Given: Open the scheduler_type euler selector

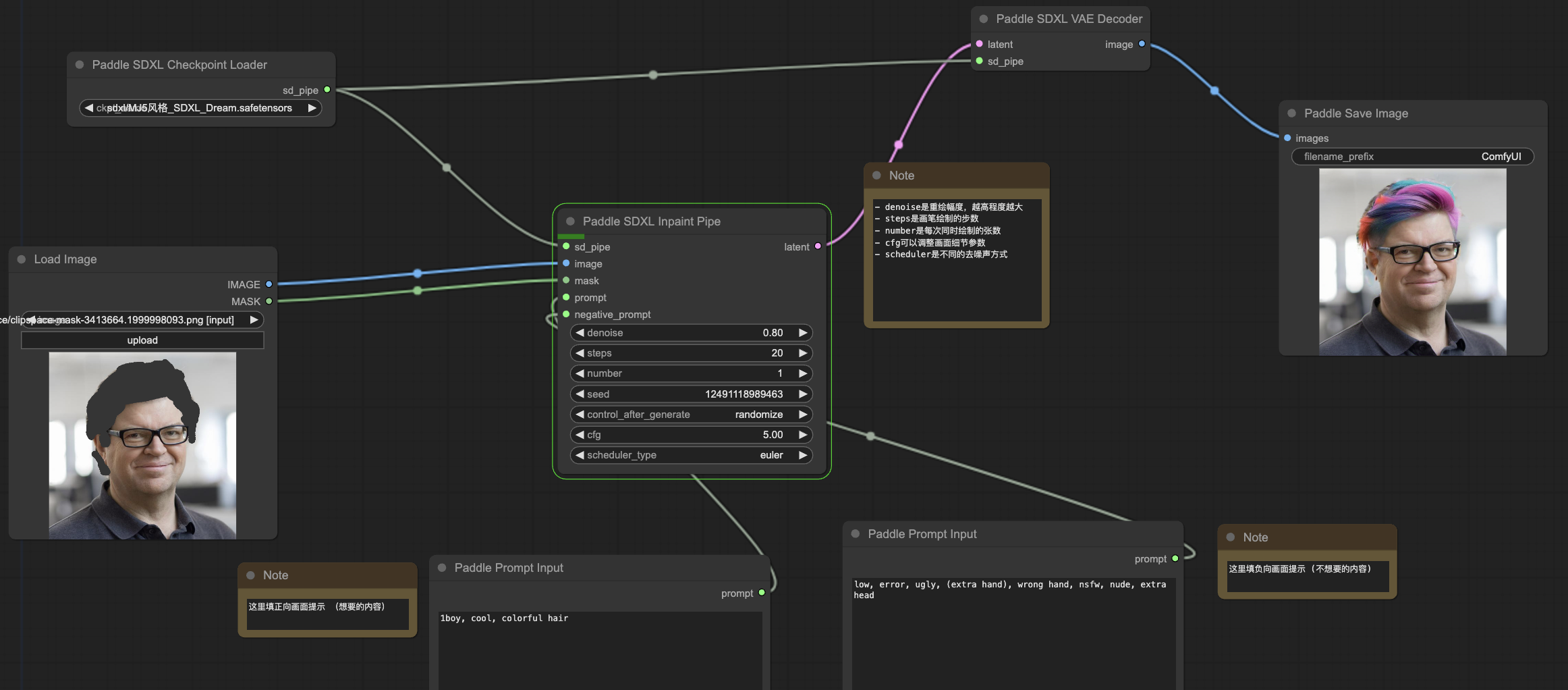Looking at the screenshot, I should point(691,455).
